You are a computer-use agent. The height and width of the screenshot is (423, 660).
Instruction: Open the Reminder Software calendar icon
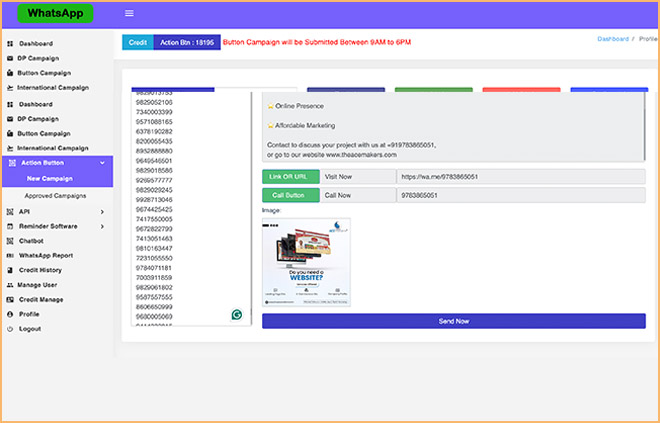coord(11,226)
